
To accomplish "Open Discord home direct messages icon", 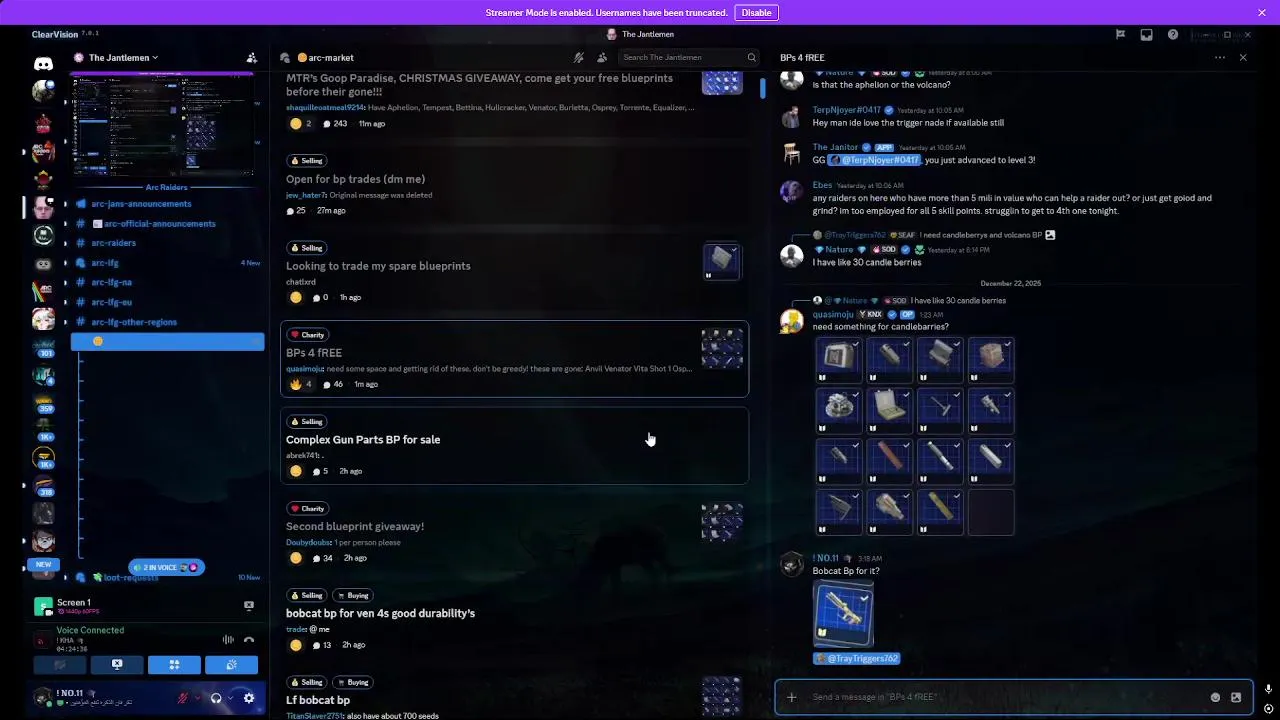I will point(43,64).
